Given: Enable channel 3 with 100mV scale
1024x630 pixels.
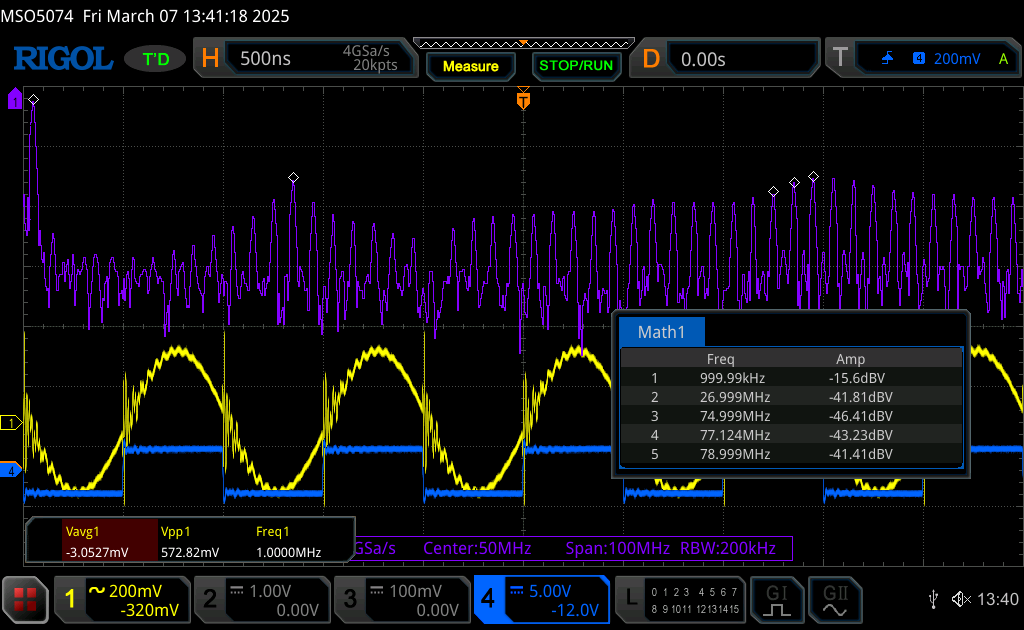Looking at the screenshot, I should 400,599.
